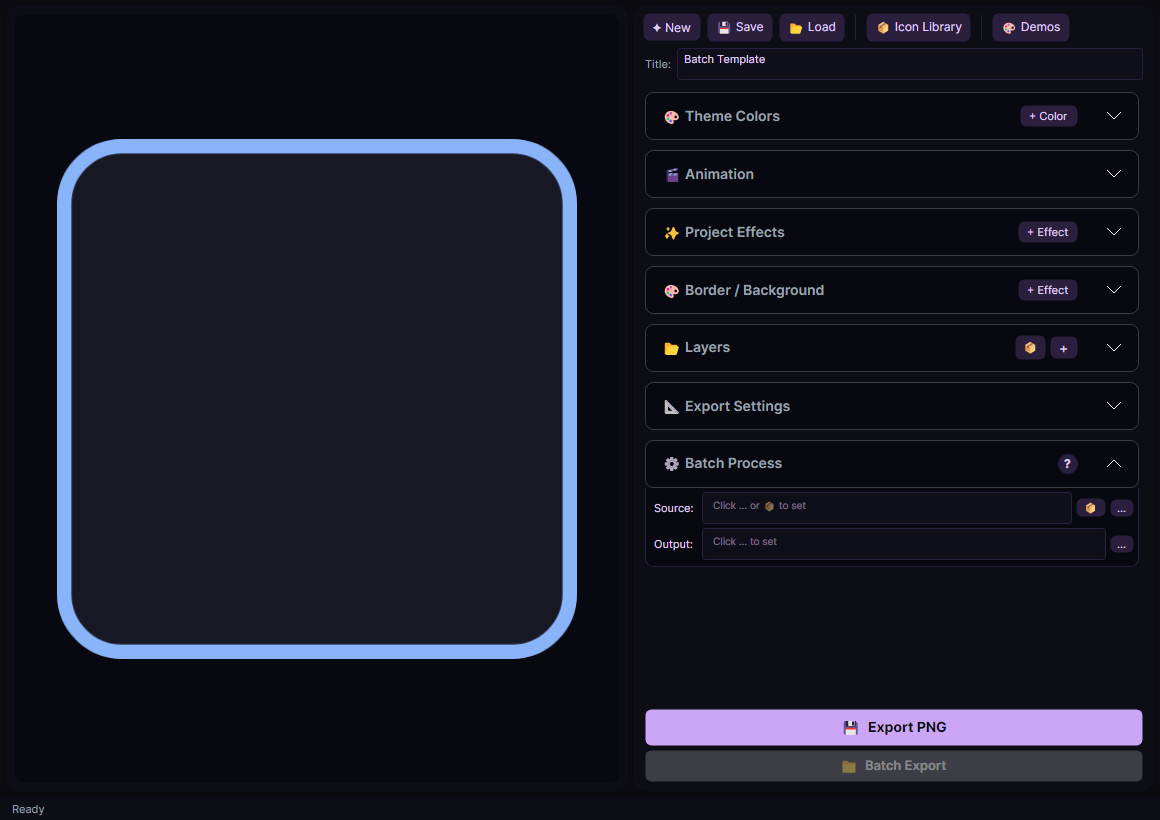Pick source from icon library cube button

click(1090, 508)
